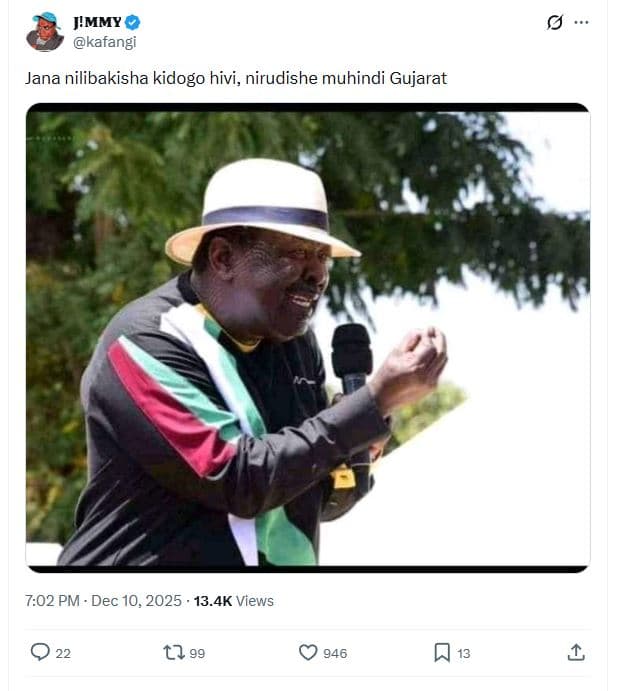Click the J!MMY display name
The width and height of the screenshot is (623, 691).
click(x=95, y=22)
